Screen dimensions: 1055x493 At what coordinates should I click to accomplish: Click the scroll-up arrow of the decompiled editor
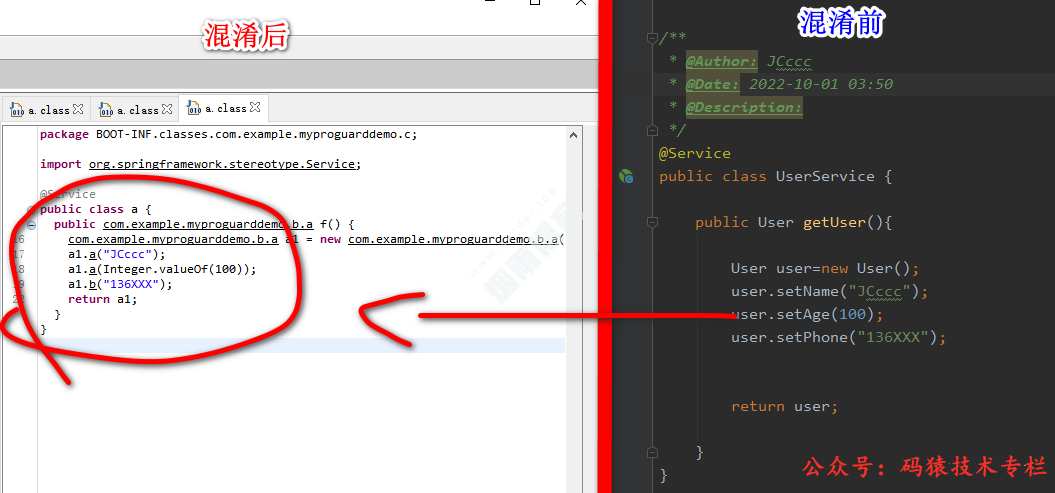pos(574,134)
